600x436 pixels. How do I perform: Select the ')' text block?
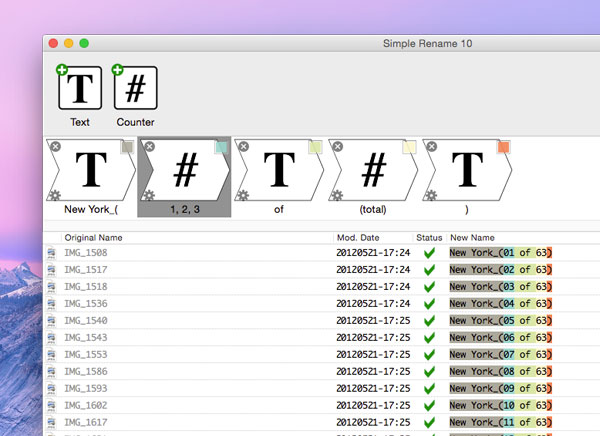pyautogui.click(x=467, y=170)
